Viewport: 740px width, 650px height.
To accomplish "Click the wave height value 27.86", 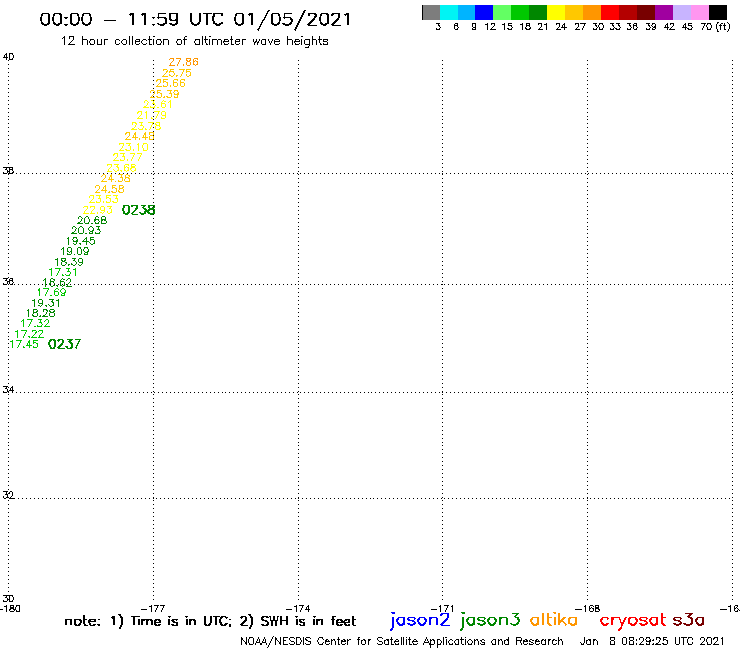I will click(x=184, y=62).
